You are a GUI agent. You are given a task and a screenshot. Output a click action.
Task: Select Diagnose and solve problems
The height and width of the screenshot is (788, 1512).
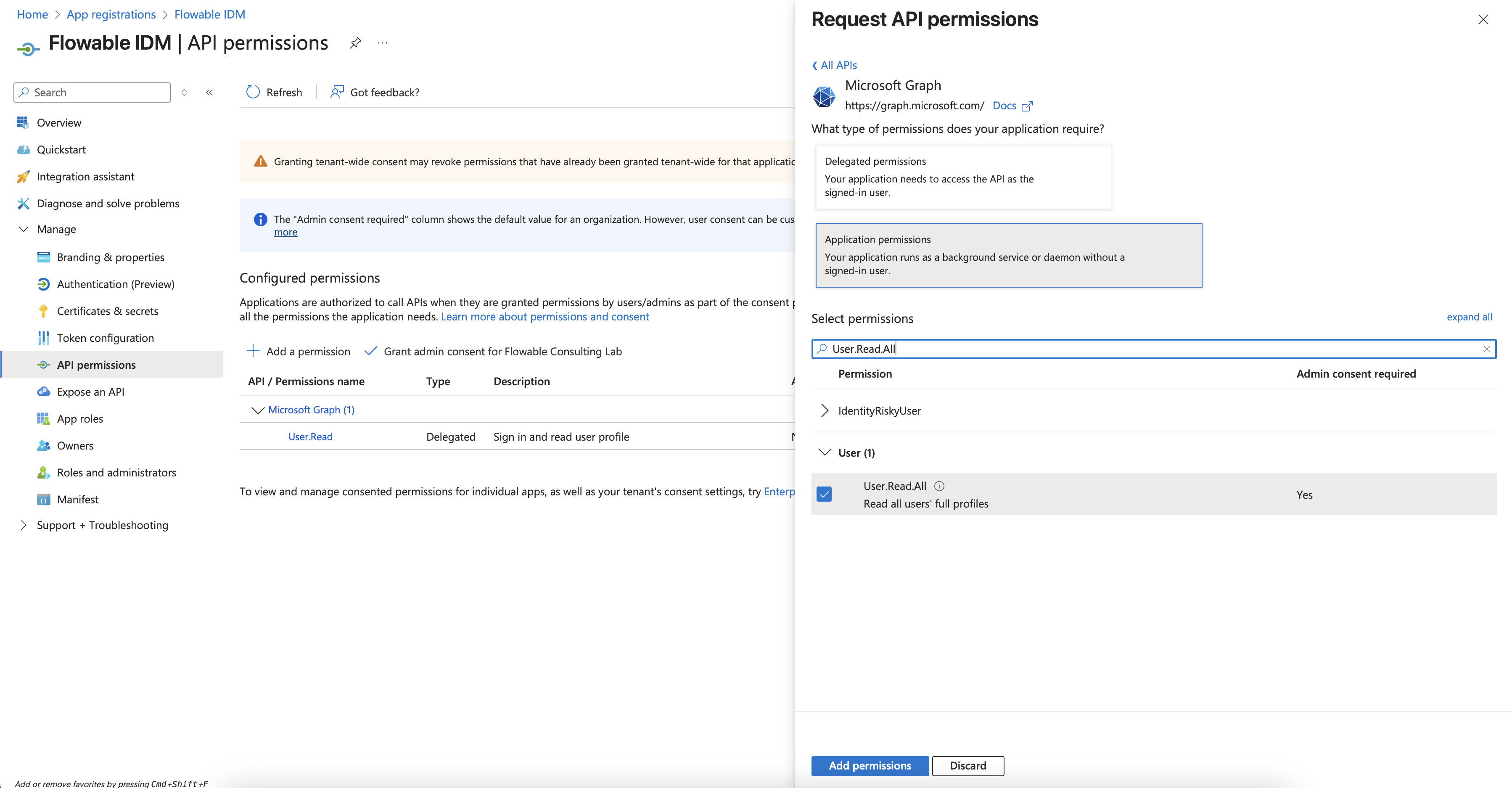108,203
